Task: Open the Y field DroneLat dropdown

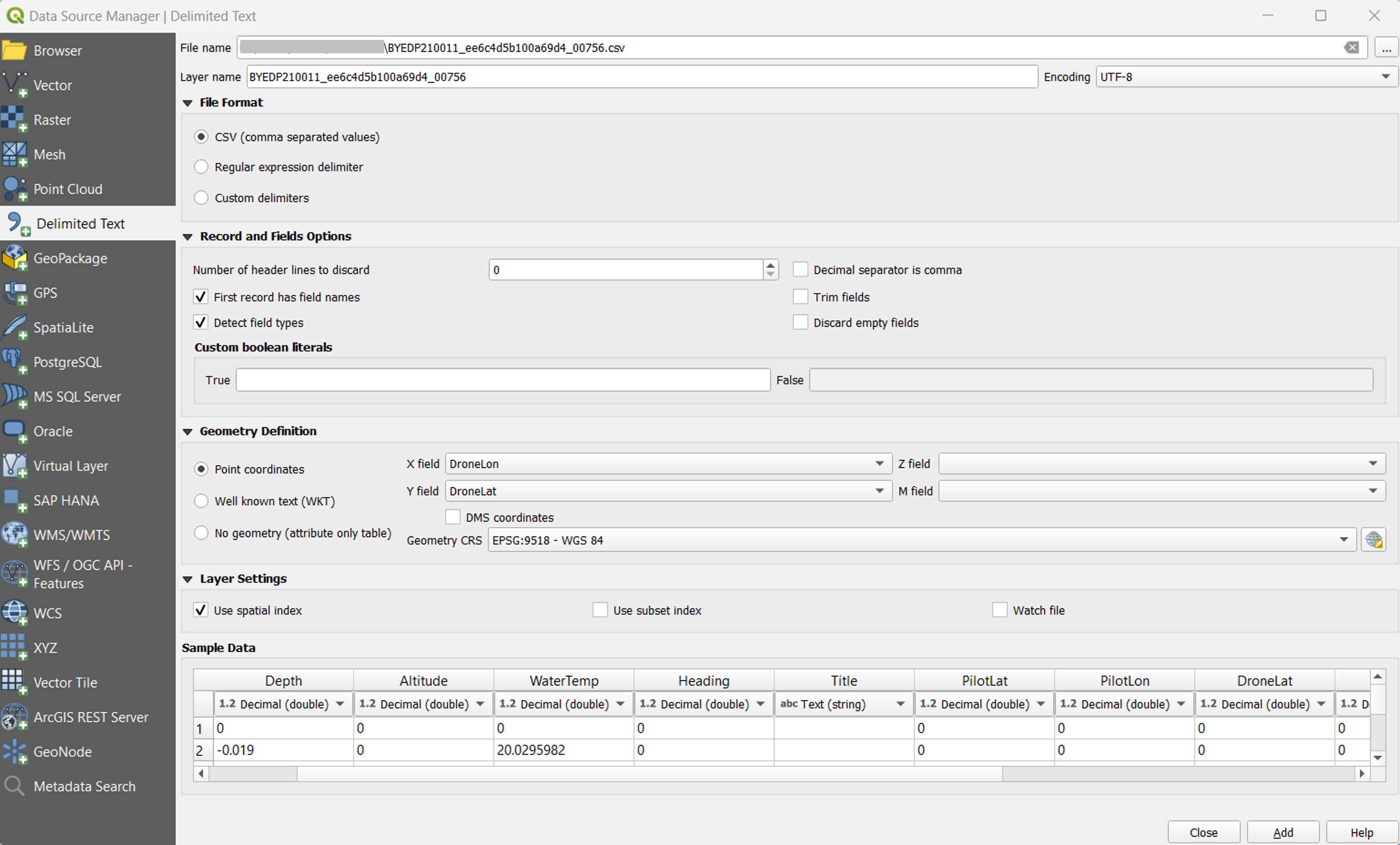Action: [668, 491]
